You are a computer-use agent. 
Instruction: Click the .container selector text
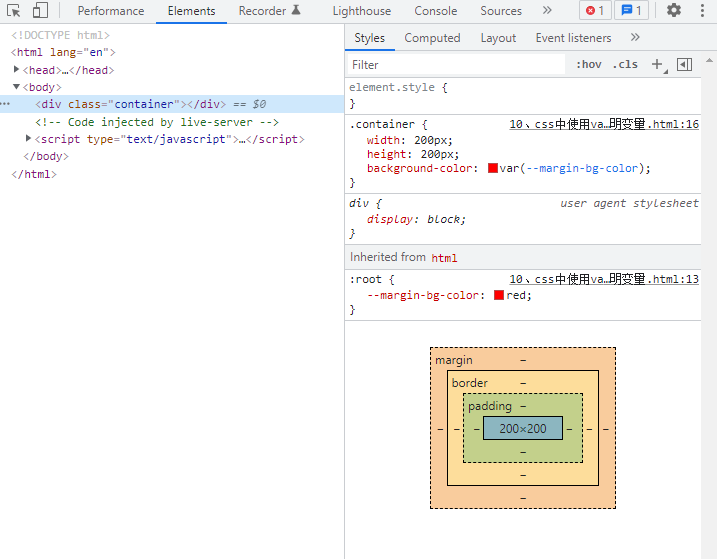coord(382,124)
